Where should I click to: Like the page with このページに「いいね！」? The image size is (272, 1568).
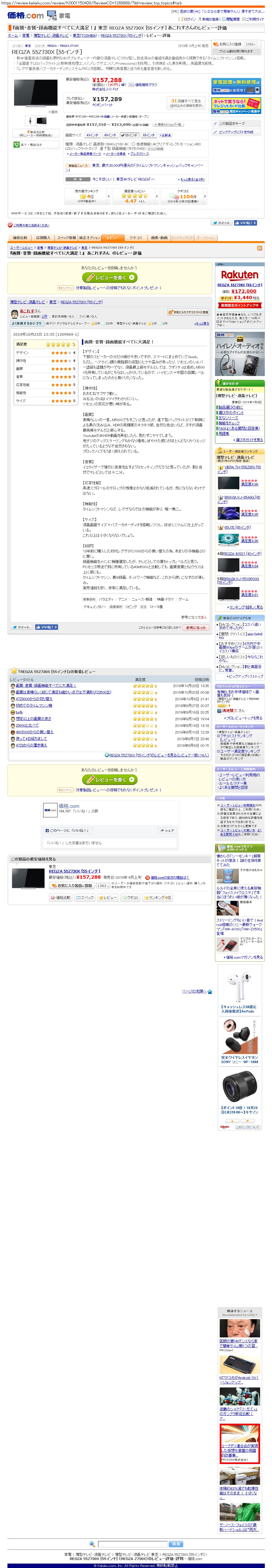(x=67, y=830)
